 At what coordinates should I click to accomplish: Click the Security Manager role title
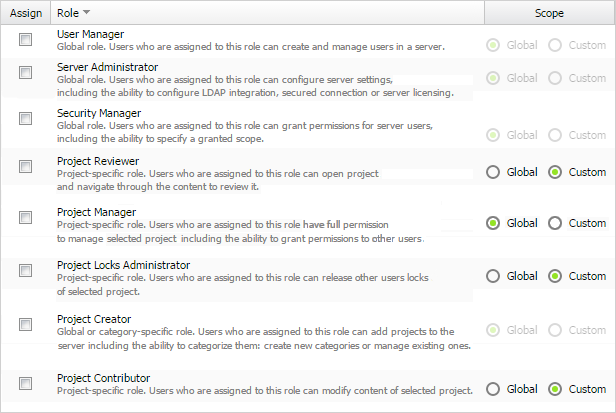pyautogui.click(x=99, y=113)
